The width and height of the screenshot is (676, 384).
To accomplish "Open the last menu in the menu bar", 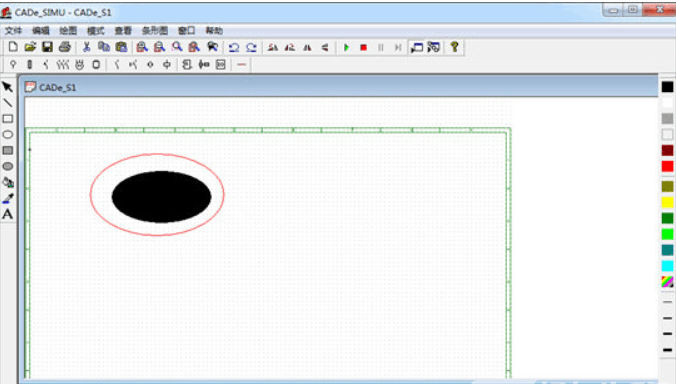I will click(x=214, y=31).
